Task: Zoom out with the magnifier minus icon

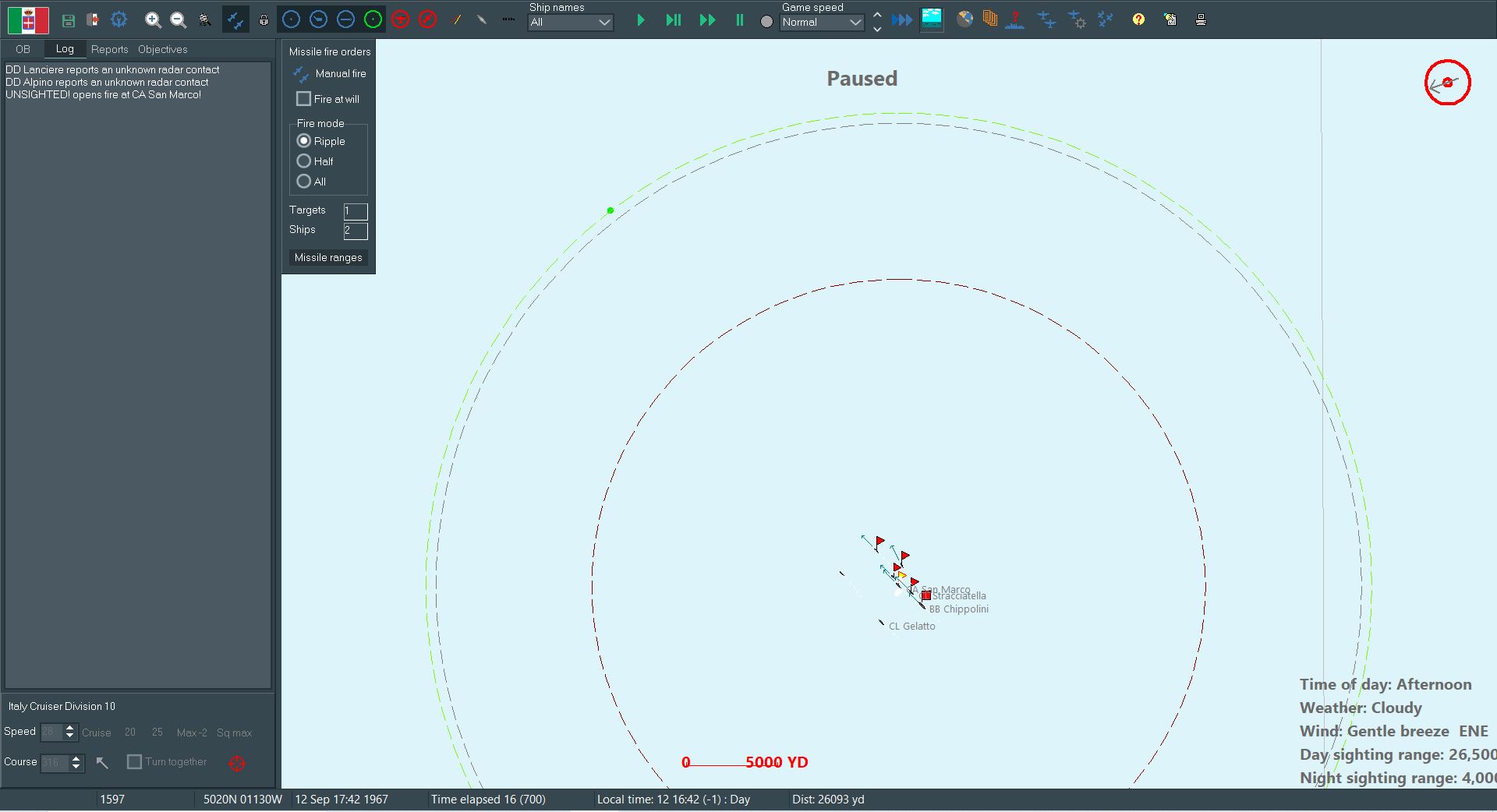Action: pyautogui.click(x=179, y=20)
